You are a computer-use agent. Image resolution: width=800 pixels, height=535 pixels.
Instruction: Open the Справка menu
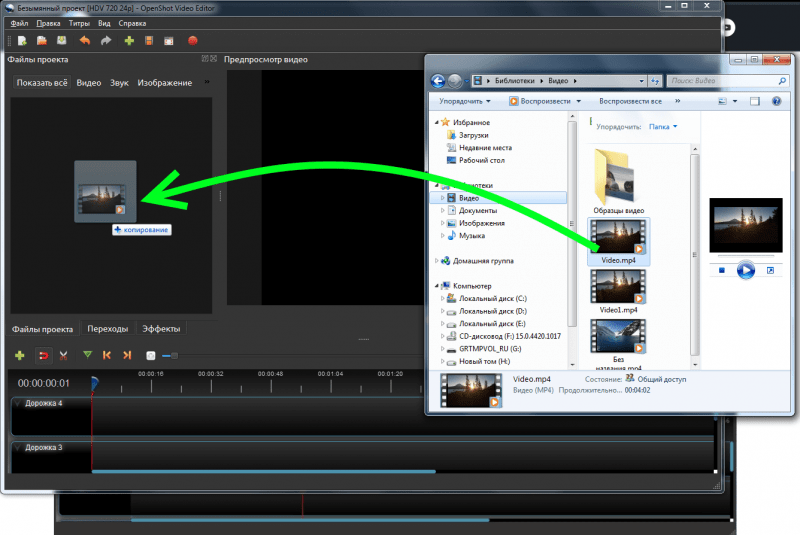coord(132,23)
